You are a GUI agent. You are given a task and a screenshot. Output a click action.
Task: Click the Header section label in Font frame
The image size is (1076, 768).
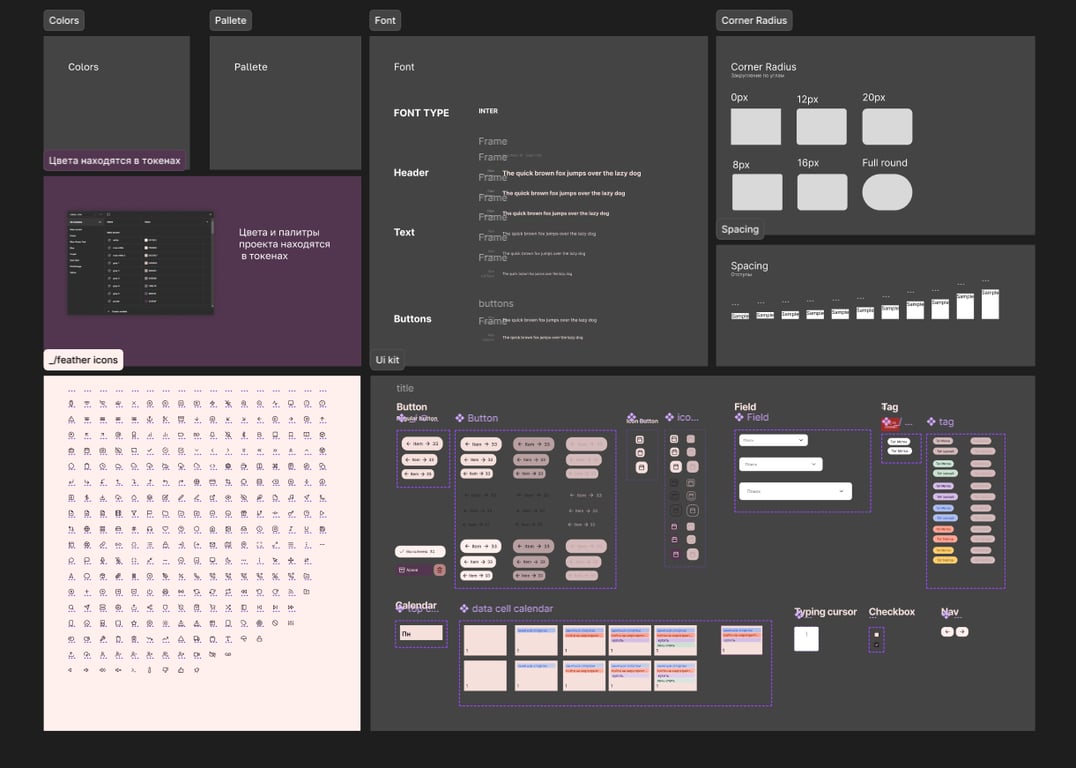(x=411, y=172)
